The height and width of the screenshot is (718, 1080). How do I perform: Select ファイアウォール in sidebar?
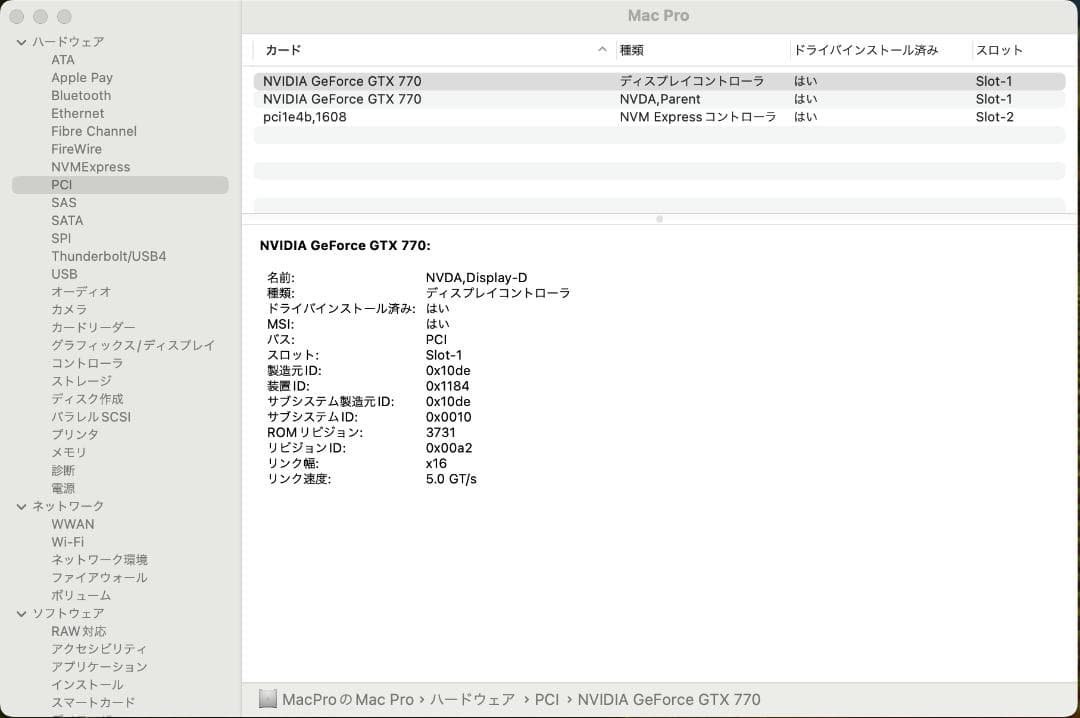99,577
